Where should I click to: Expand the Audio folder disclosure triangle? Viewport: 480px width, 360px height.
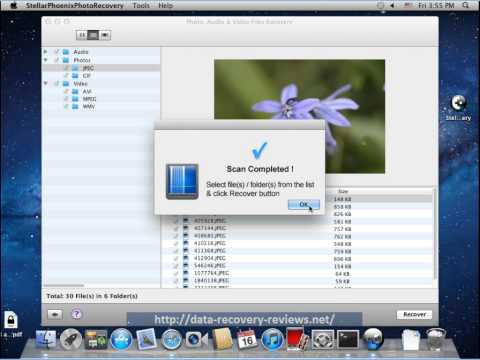(46, 52)
